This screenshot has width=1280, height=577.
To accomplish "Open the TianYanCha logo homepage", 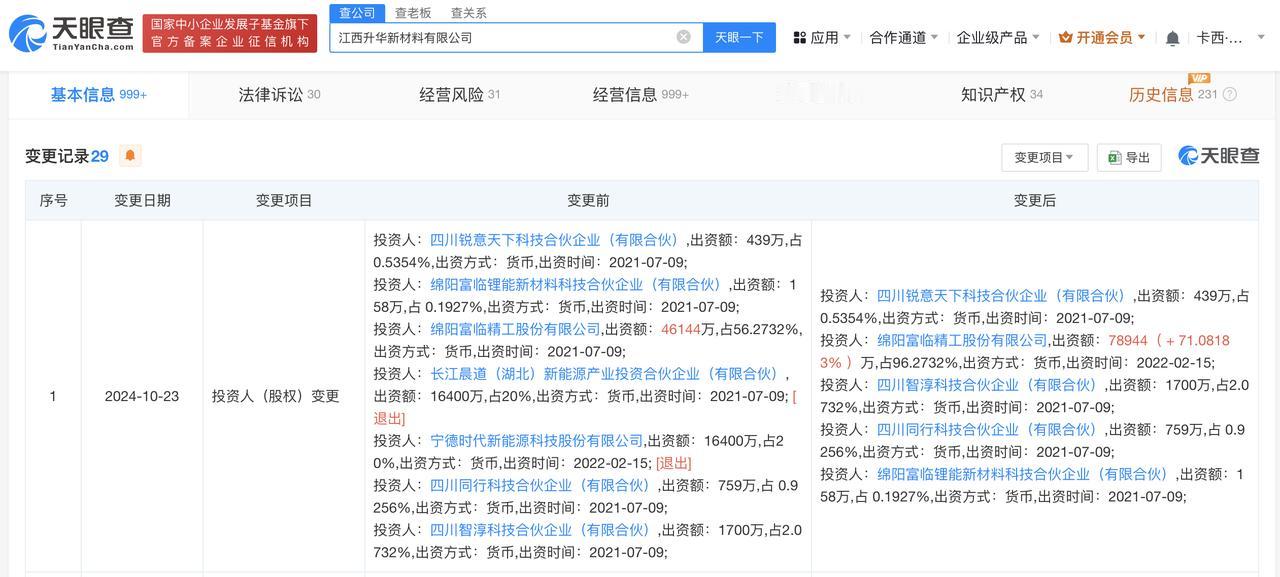I will click(x=70, y=35).
